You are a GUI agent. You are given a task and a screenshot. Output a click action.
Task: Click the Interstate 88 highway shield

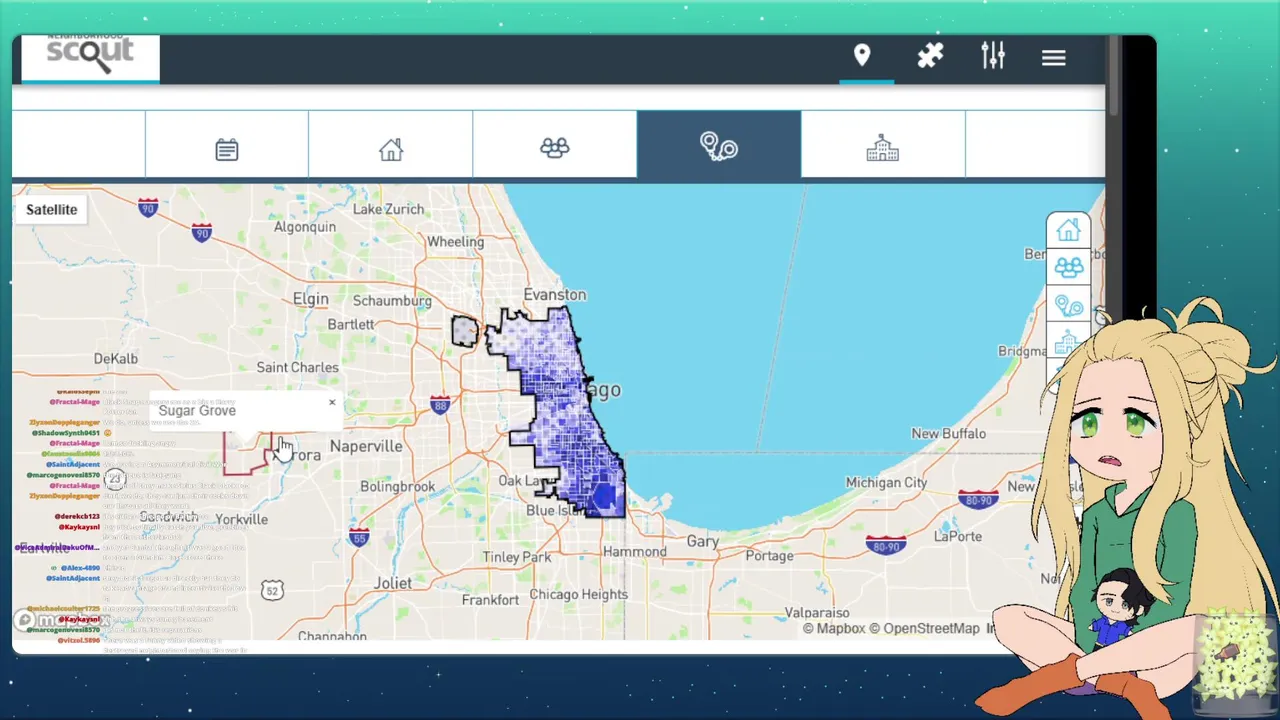point(440,405)
